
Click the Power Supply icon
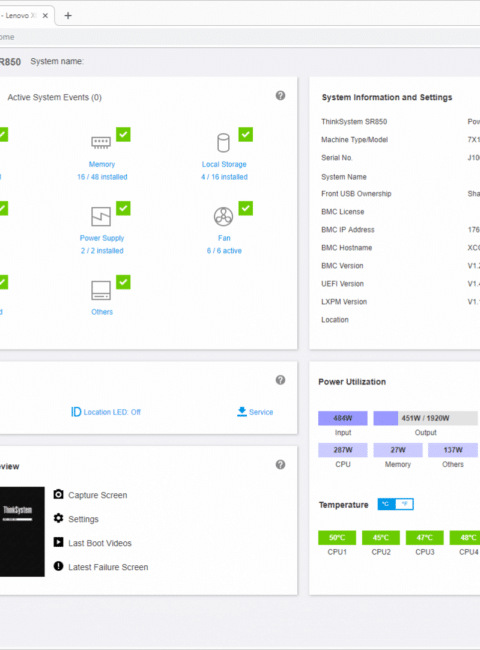pos(101,216)
